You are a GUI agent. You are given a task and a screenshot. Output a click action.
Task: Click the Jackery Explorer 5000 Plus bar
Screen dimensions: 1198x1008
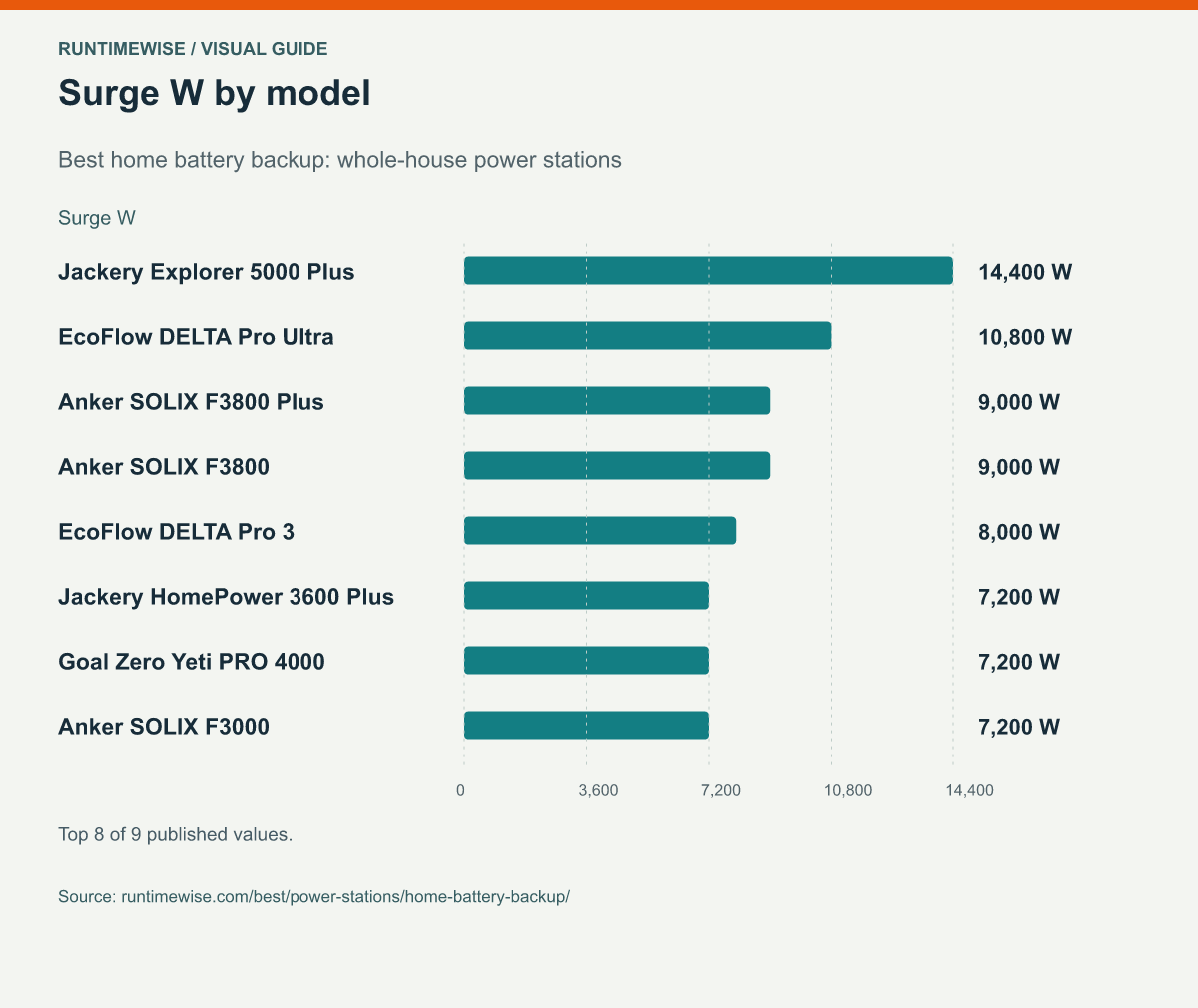point(709,271)
